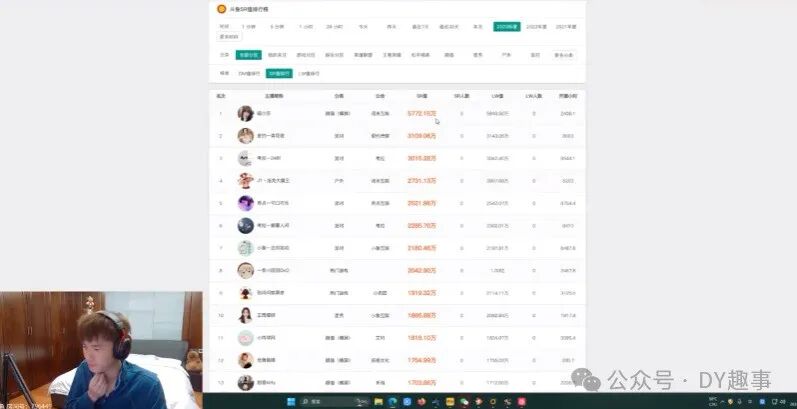
Task: Sort by the SR值 column header
Action: pyautogui.click(x=421, y=96)
